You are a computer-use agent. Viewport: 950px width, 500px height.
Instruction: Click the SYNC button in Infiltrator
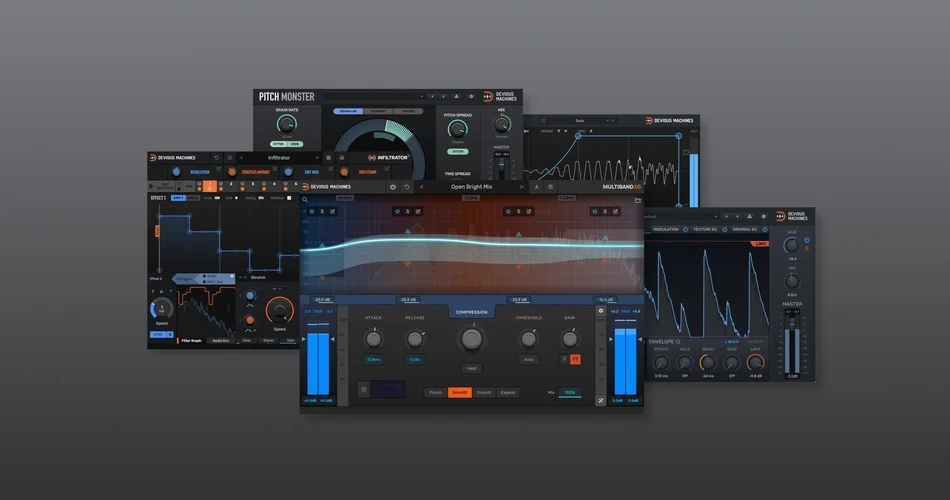click(158, 335)
